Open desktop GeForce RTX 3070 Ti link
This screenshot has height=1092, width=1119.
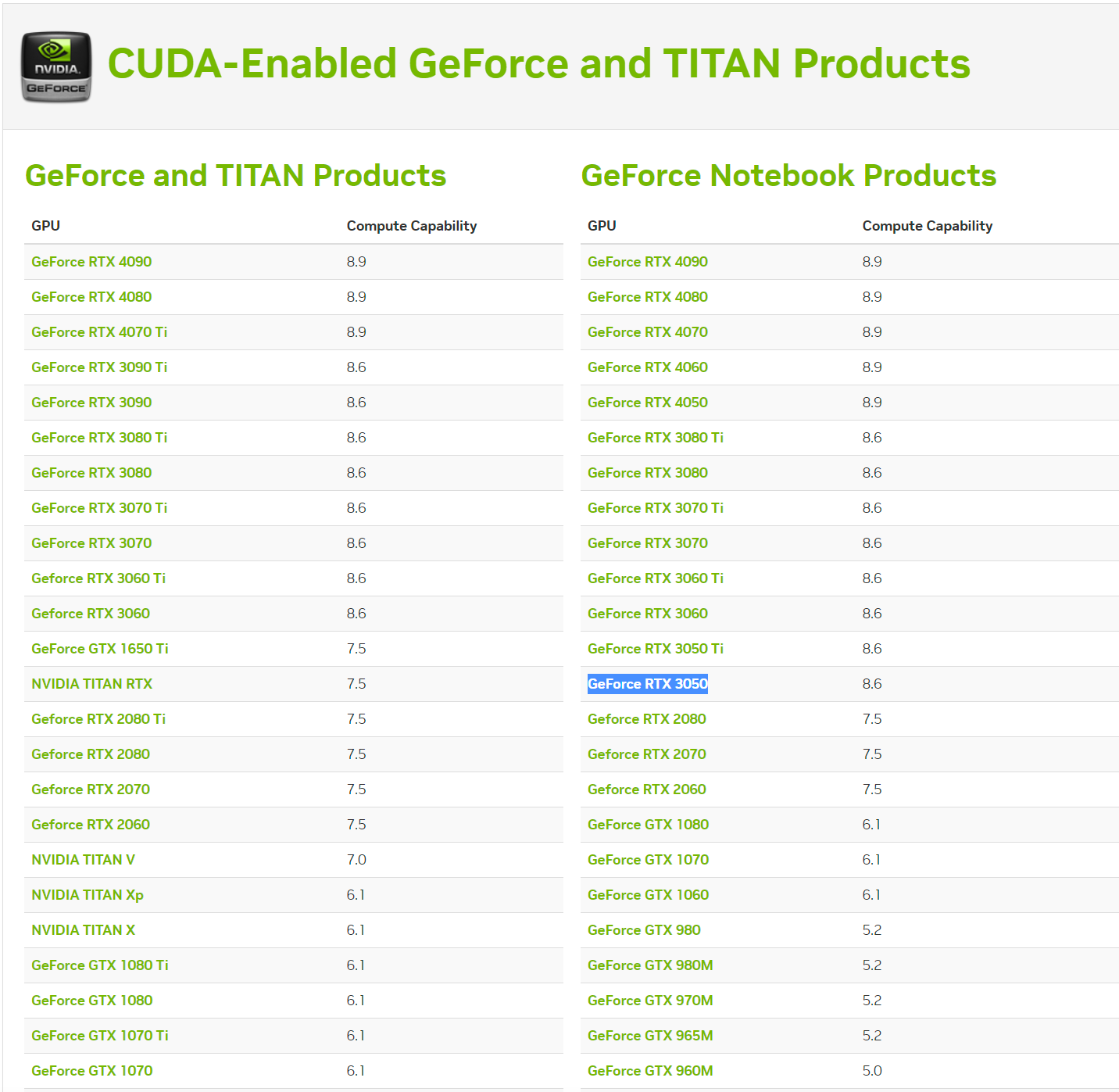coord(99,508)
